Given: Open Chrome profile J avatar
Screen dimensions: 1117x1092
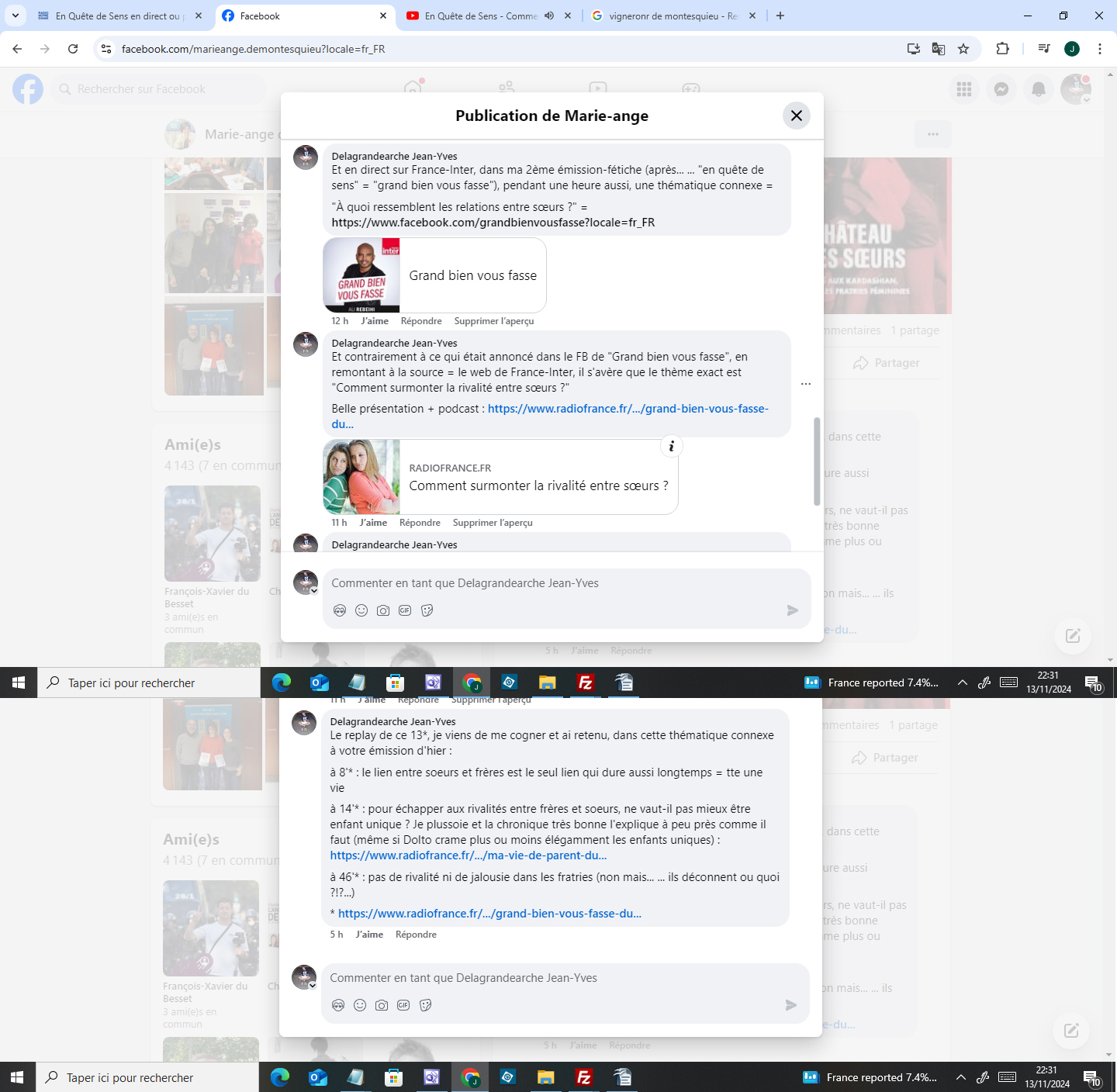Looking at the screenshot, I should pos(1072,49).
